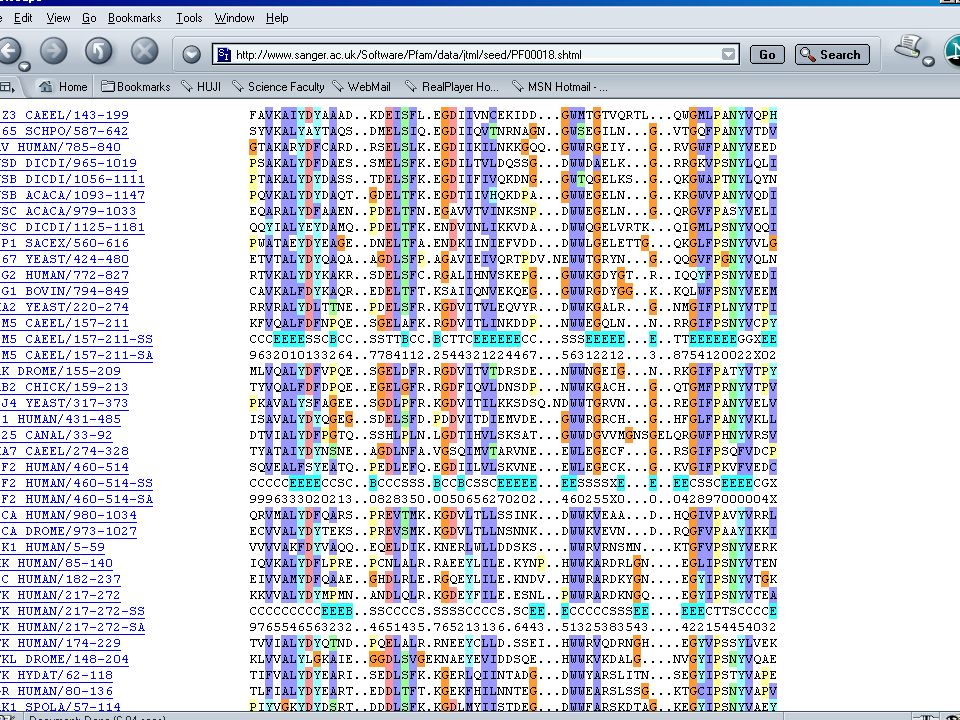The height and width of the screenshot is (720, 960).
Task: Open the DROME/155-209 link
Action: (x=61, y=371)
